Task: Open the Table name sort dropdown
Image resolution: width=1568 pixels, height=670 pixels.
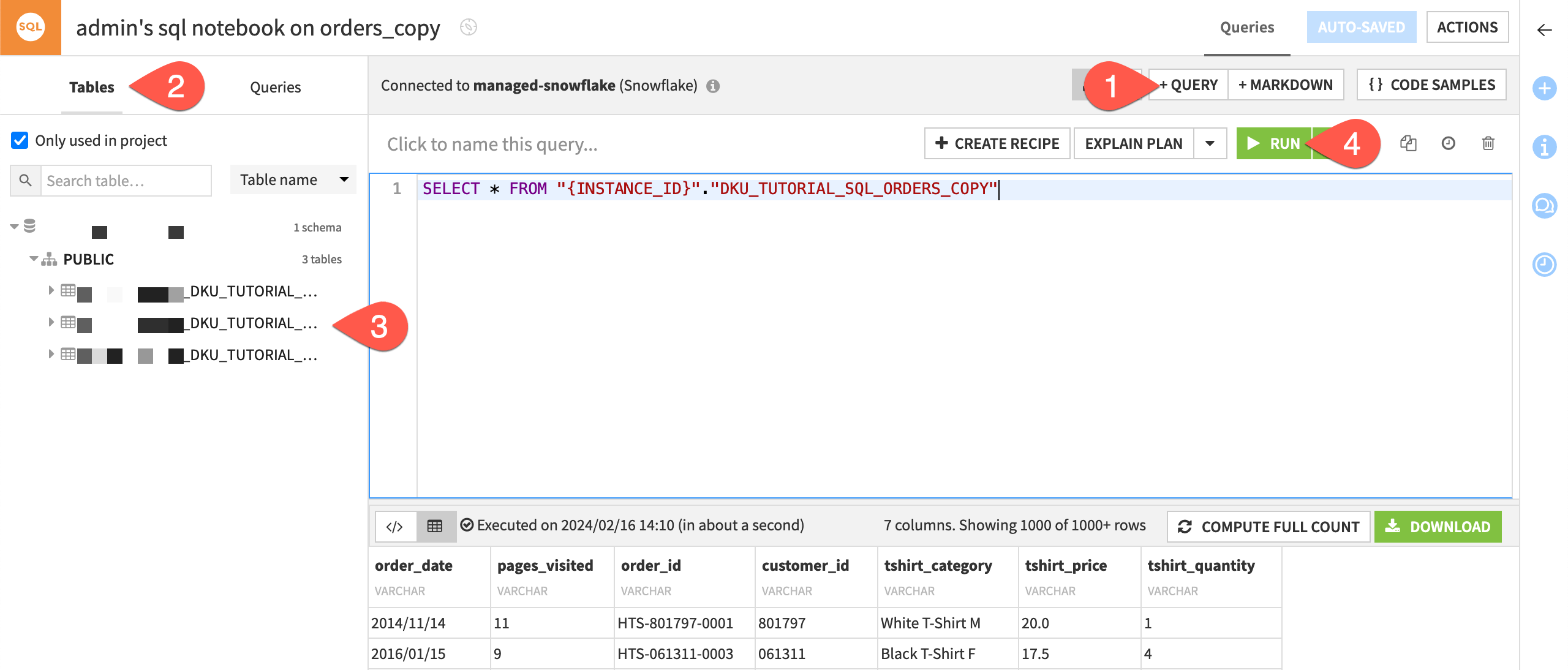Action: pos(291,179)
